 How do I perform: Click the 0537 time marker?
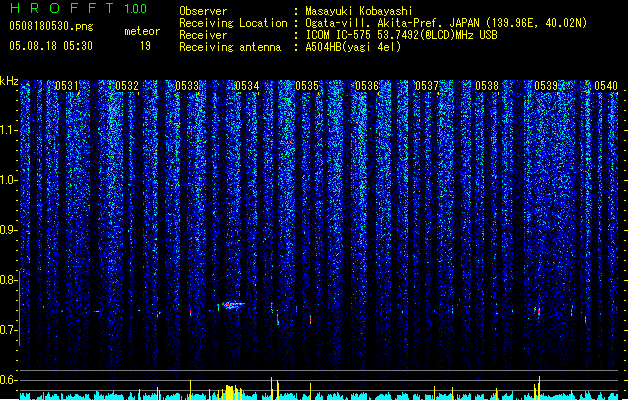pos(427,86)
